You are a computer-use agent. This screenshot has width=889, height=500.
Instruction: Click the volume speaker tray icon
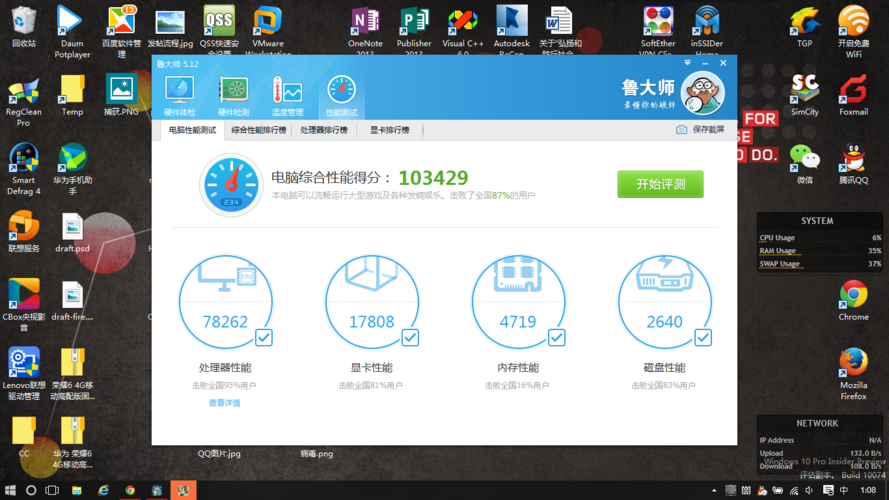pyautogui.click(x=810, y=490)
